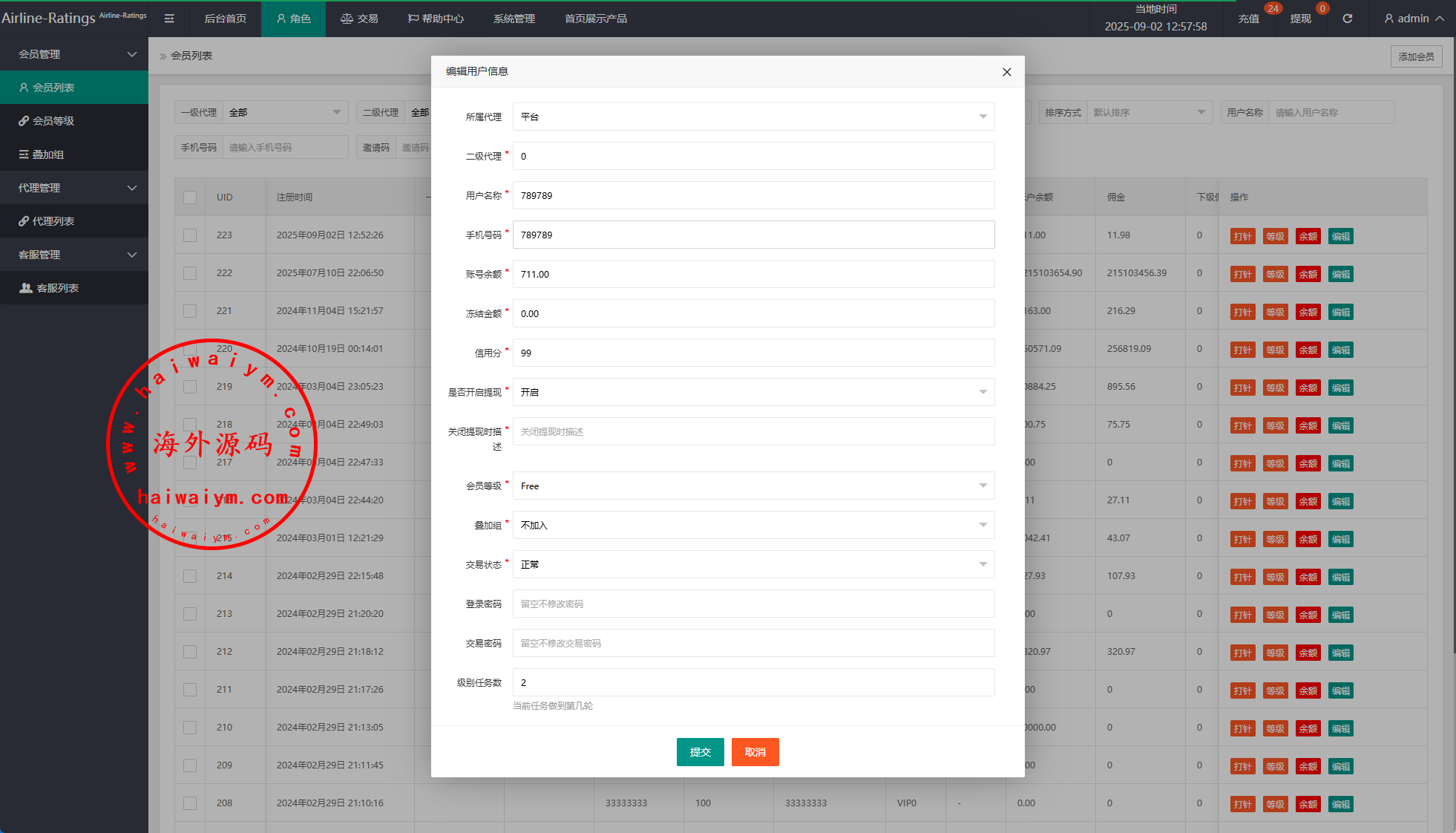Toggle the select-all checkbox in table header
The image size is (1456, 833).
tap(190, 197)
